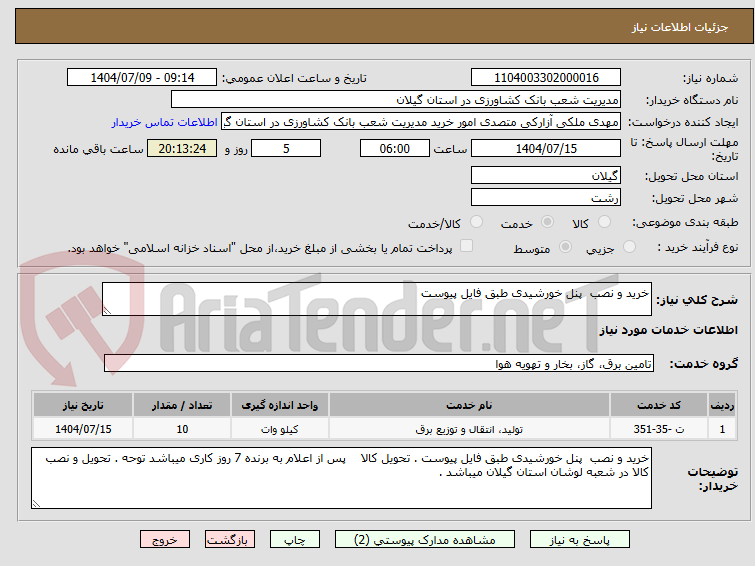This screenshot has width=755, height=566.
Task: Click the table date cell 1404/07/15
Action: (x=83, y=429)
